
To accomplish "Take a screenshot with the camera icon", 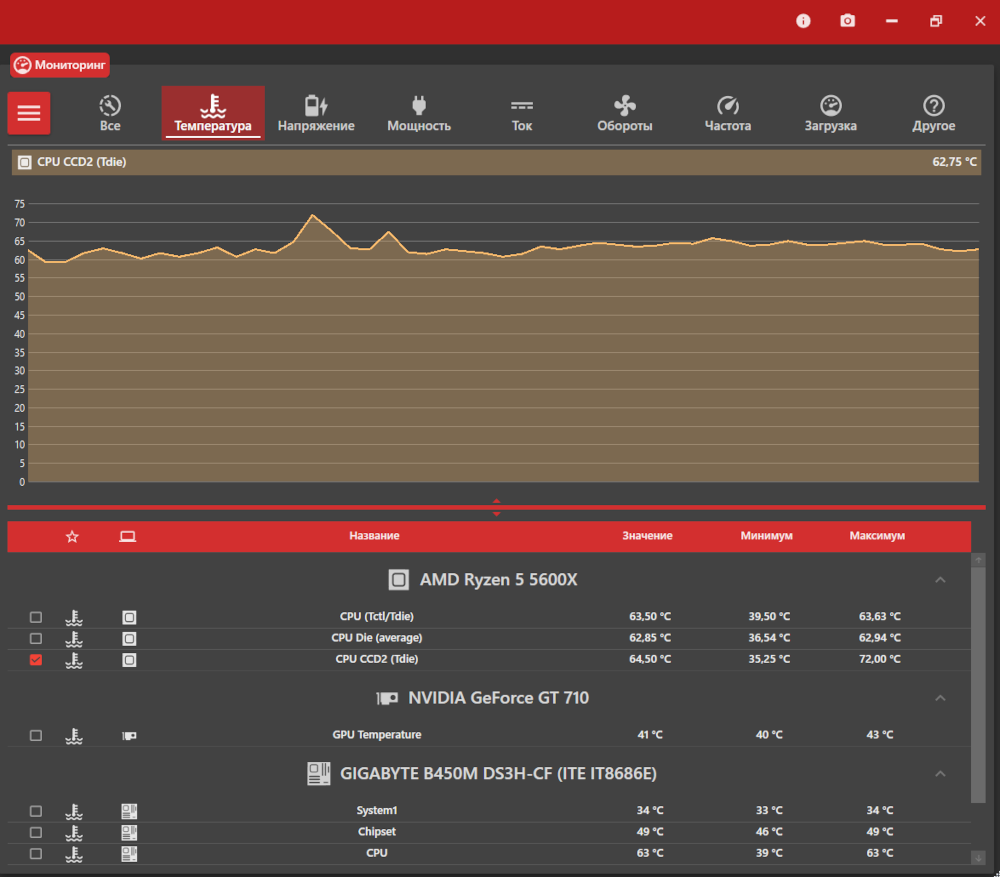I will click(847, 21).
